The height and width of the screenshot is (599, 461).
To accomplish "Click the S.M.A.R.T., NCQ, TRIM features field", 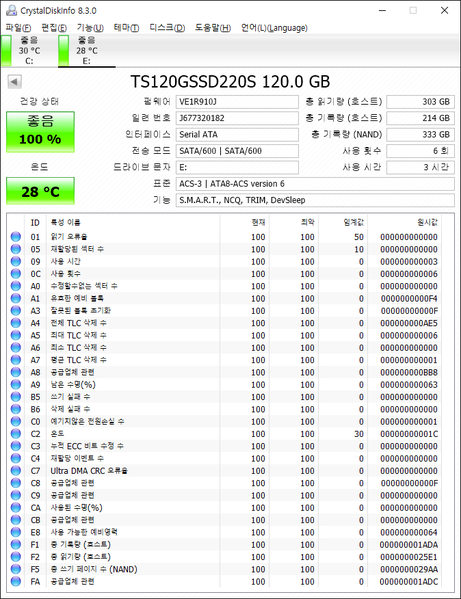I will 315,200.
